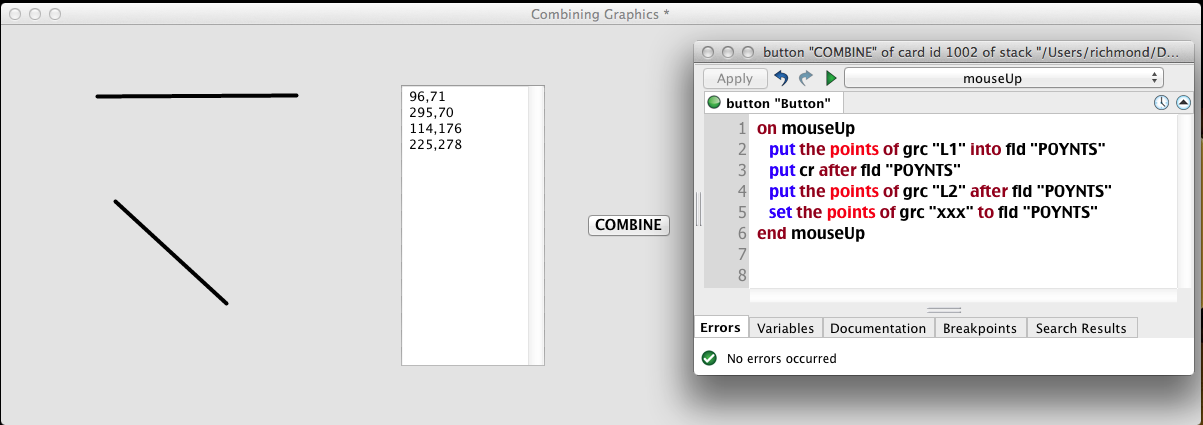Click the Redo arrow in script editor
The image size is (1203, 425).
806,78
